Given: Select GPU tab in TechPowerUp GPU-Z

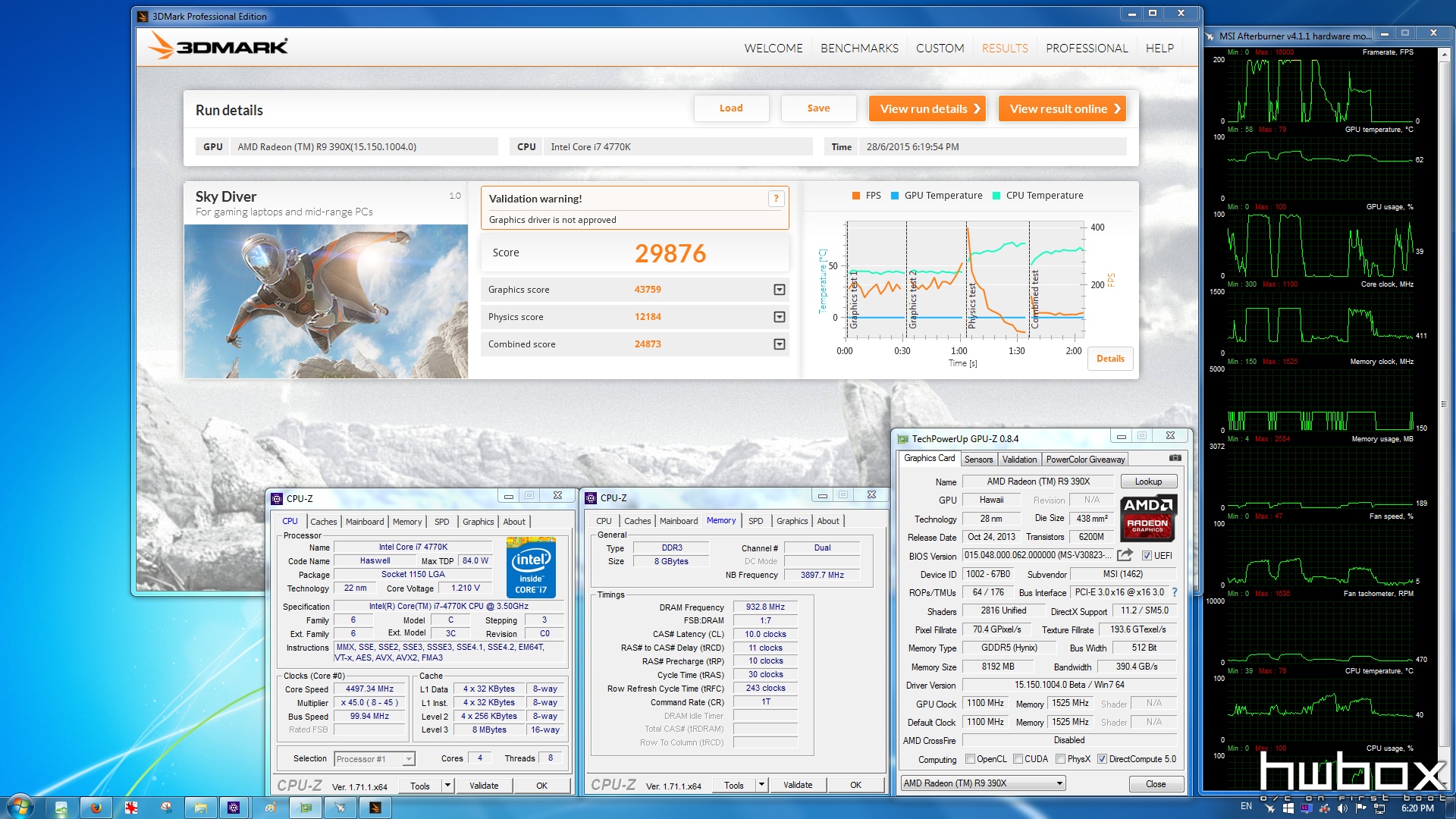Looking at the screenshot, I should click(x=928, y=459).
